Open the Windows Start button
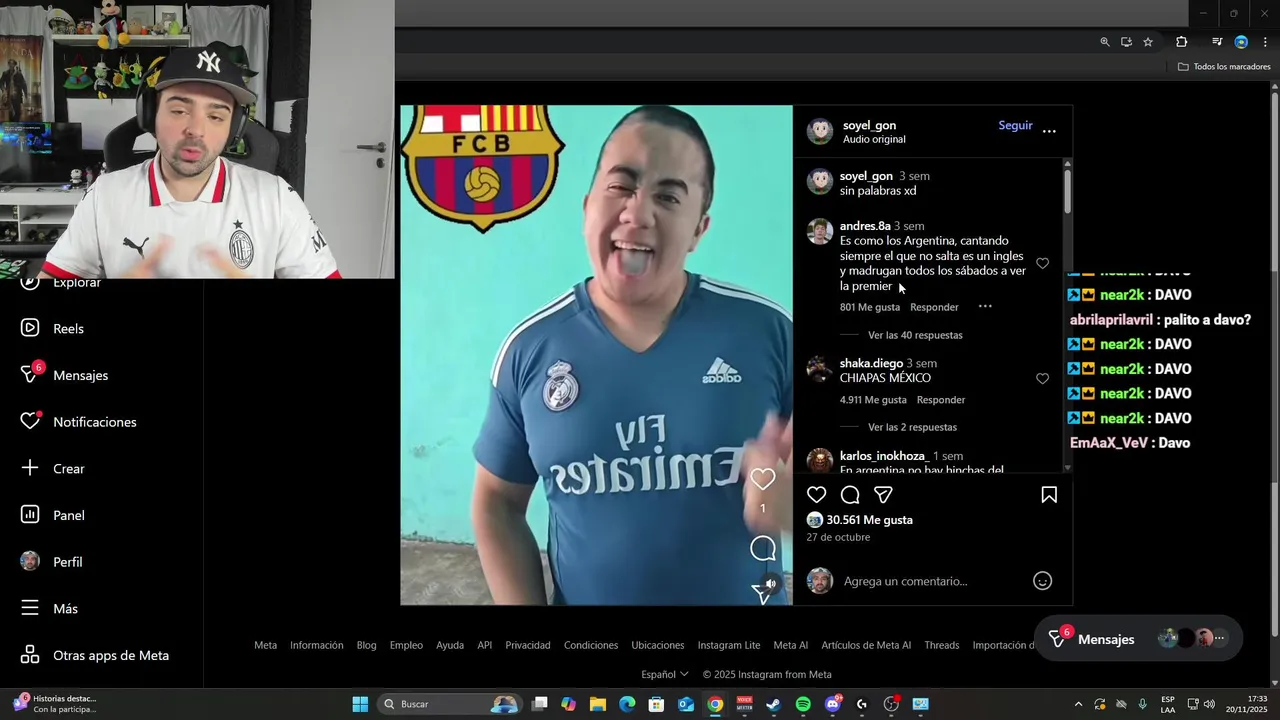Screen dimensions: 1280x720 tap(360, 704)
